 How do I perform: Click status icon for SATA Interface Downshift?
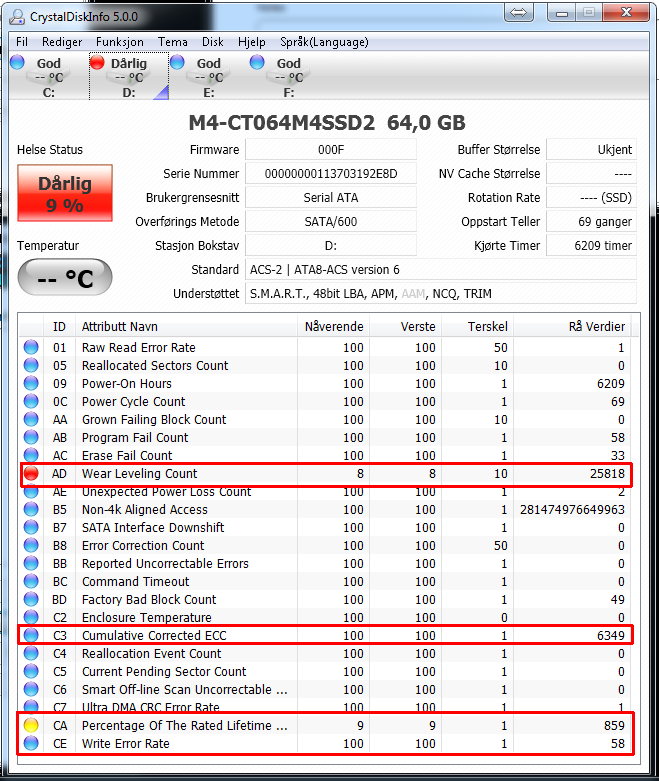pyautogui.click(x=31, y=527)
